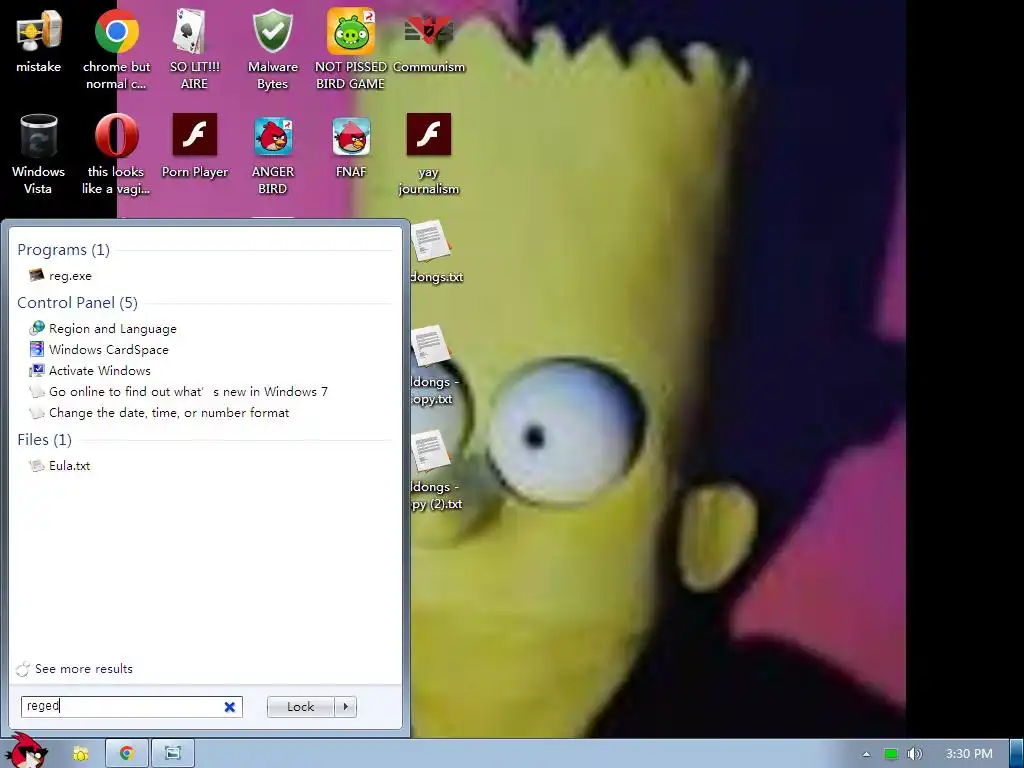Viewport: 1024px width, 768px height.
Task: Show hidden system tray icons
Action: (866, 754)
